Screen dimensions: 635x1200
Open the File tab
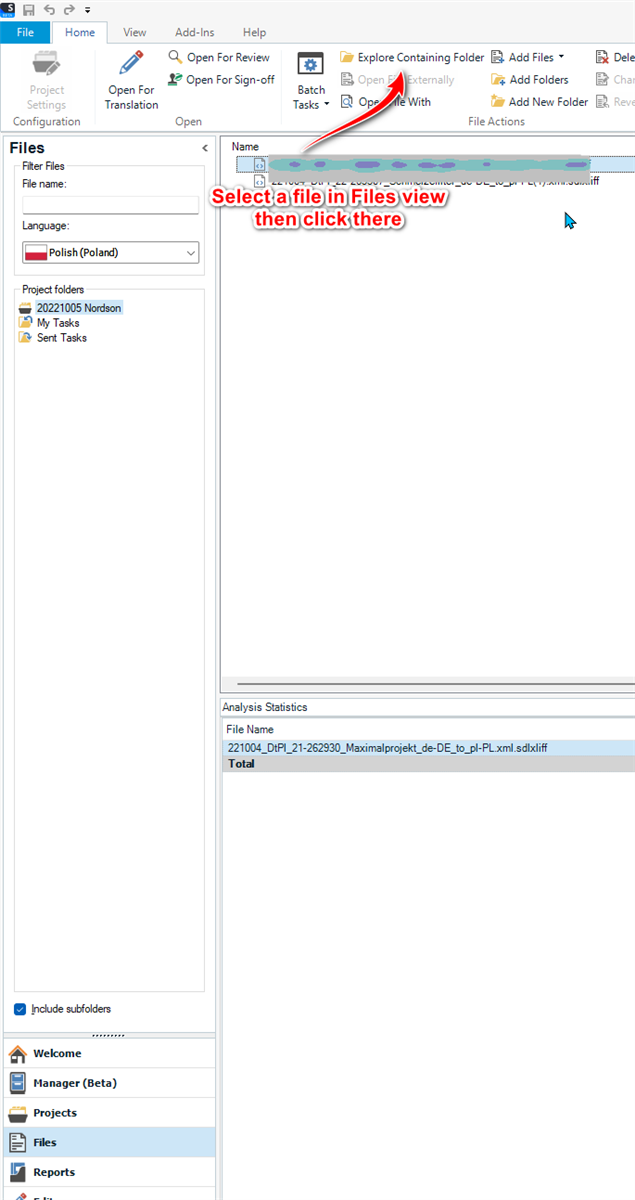(25, 32)
